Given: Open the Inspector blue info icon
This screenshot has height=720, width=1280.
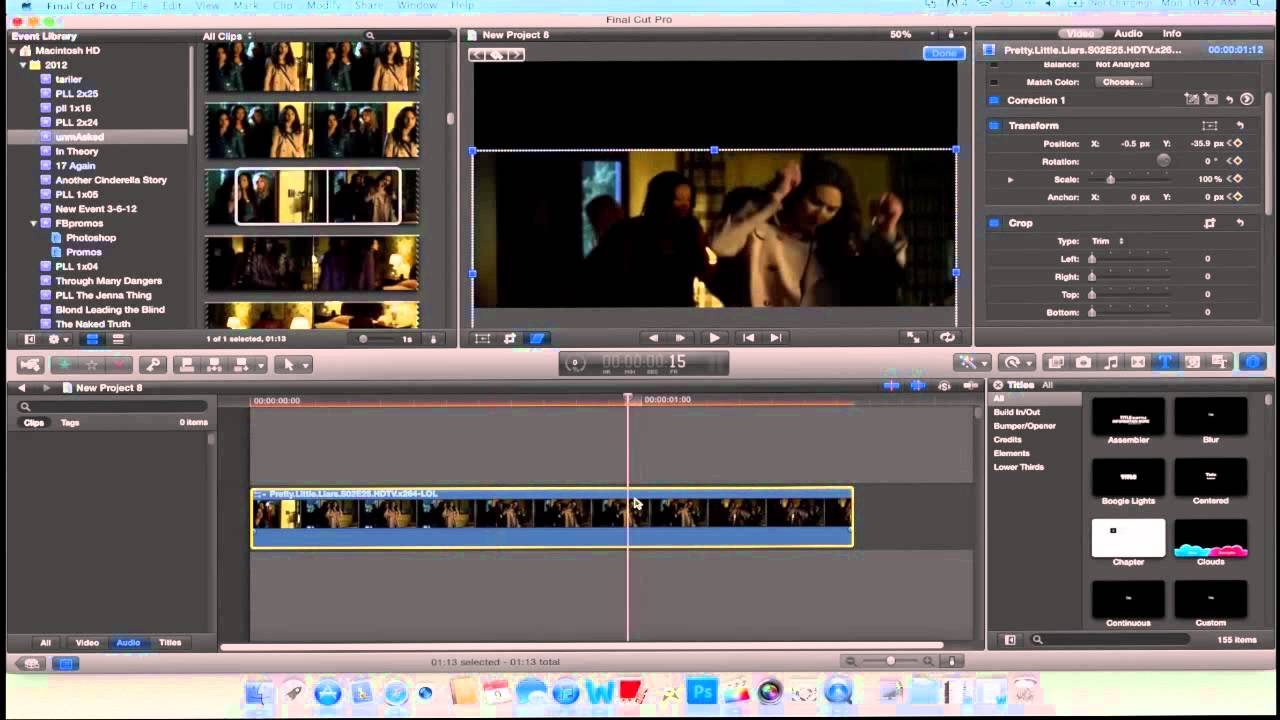Looking at the screenshot, I should (1253, 362).
